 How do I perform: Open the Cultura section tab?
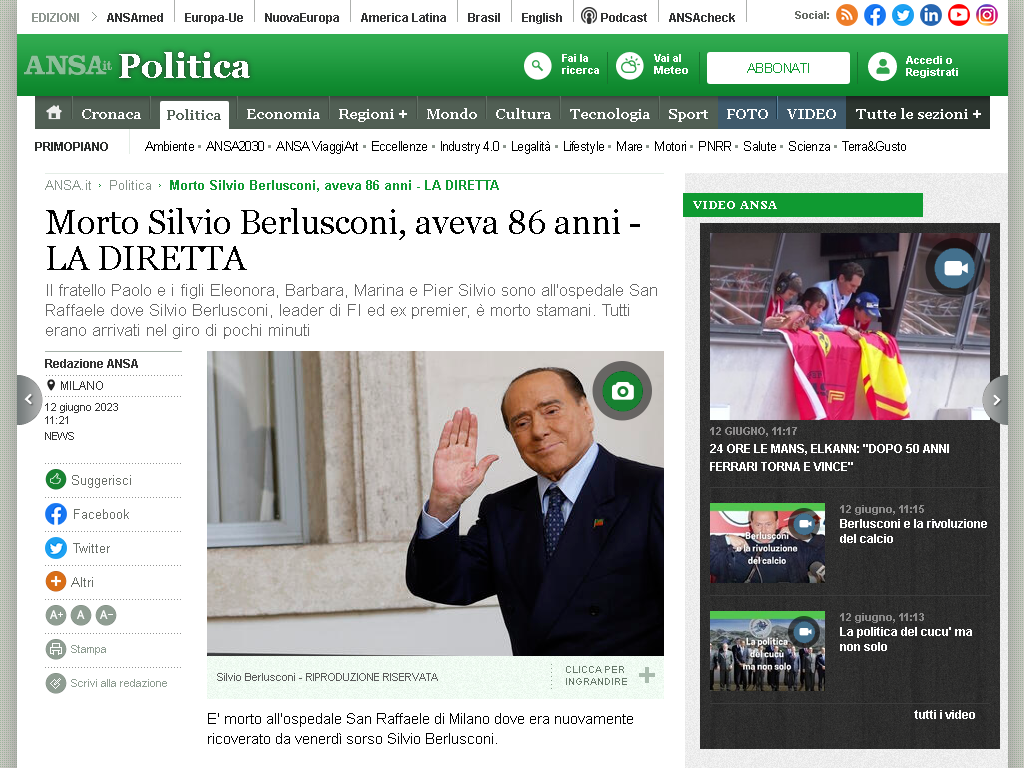(522, 114)
